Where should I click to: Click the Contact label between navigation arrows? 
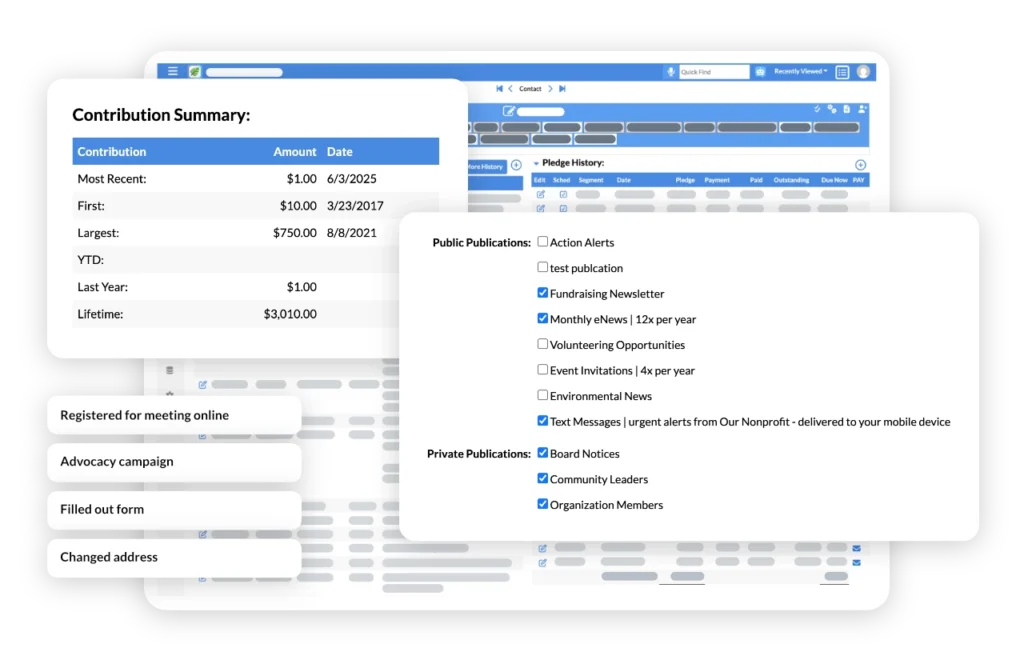point(530,89)
